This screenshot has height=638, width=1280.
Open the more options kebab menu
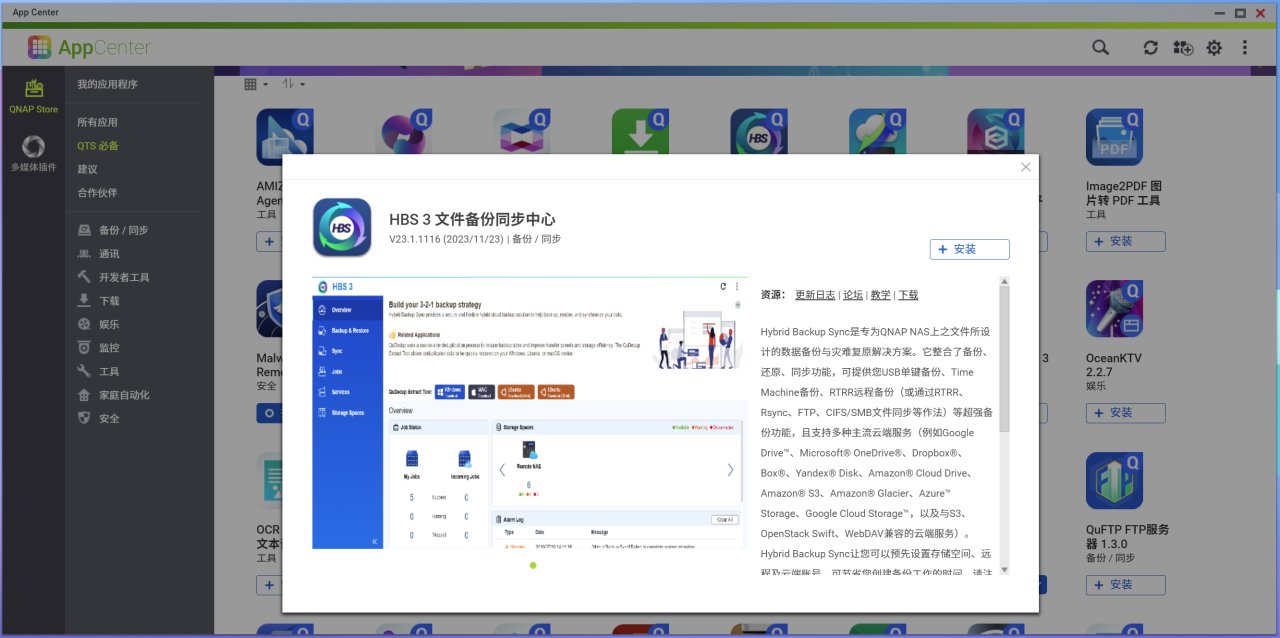point(1245,47)
